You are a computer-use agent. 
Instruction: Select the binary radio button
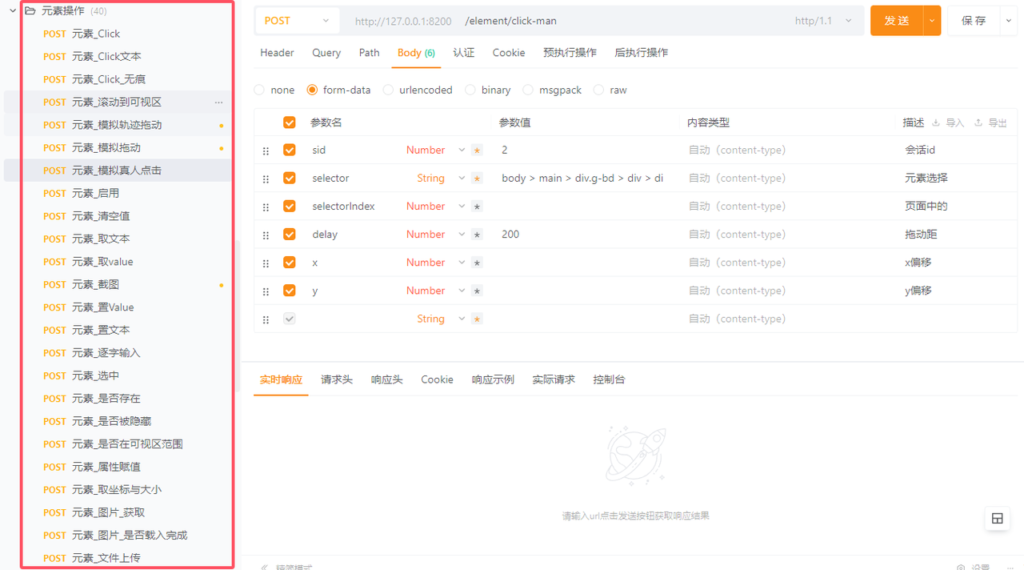470,90
